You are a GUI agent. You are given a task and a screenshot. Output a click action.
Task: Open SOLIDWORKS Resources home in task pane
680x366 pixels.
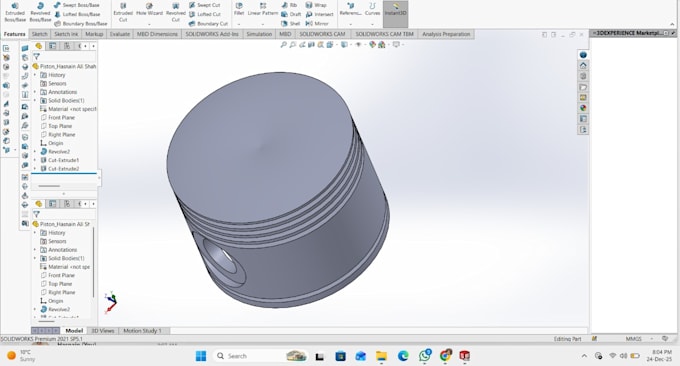[x=583, y=65]
